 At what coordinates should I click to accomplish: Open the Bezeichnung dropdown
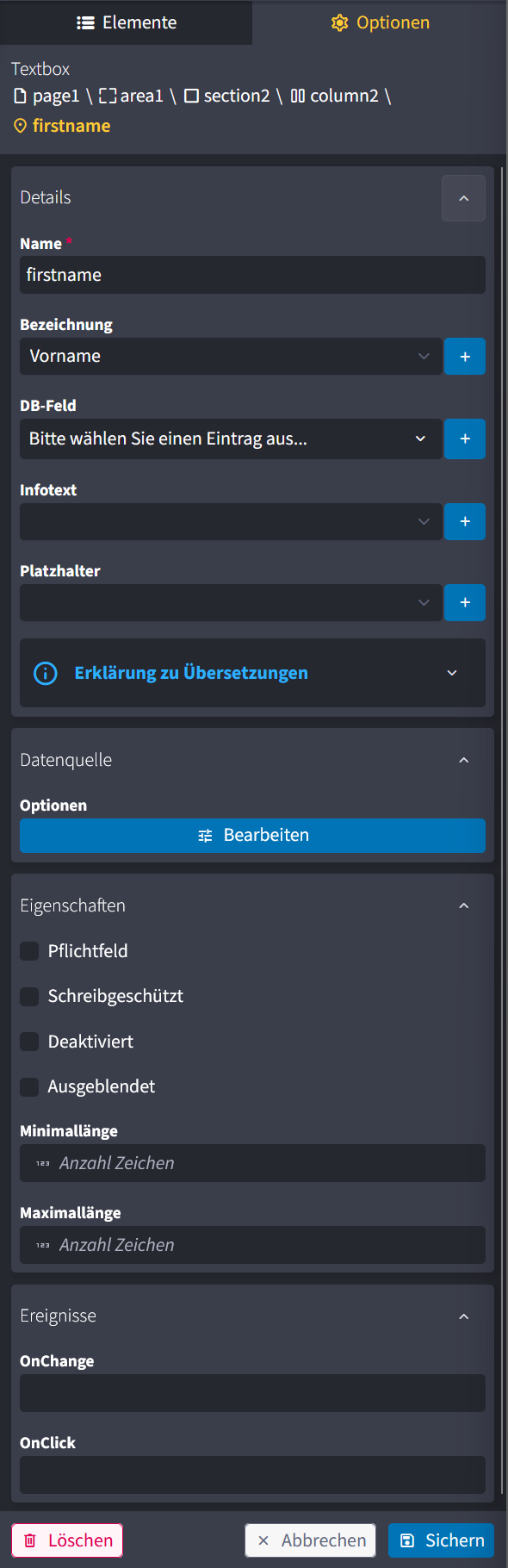(231, 356)
